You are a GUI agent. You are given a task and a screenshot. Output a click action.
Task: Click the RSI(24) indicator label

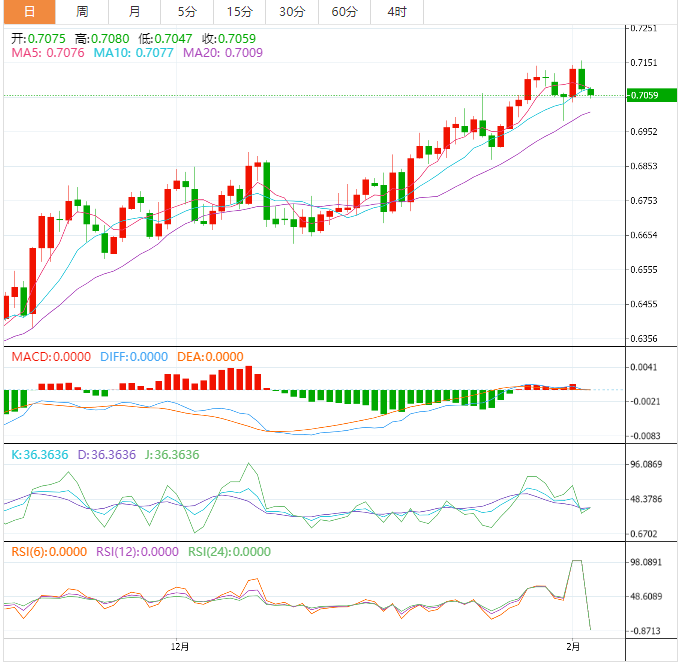pos(229,552)
